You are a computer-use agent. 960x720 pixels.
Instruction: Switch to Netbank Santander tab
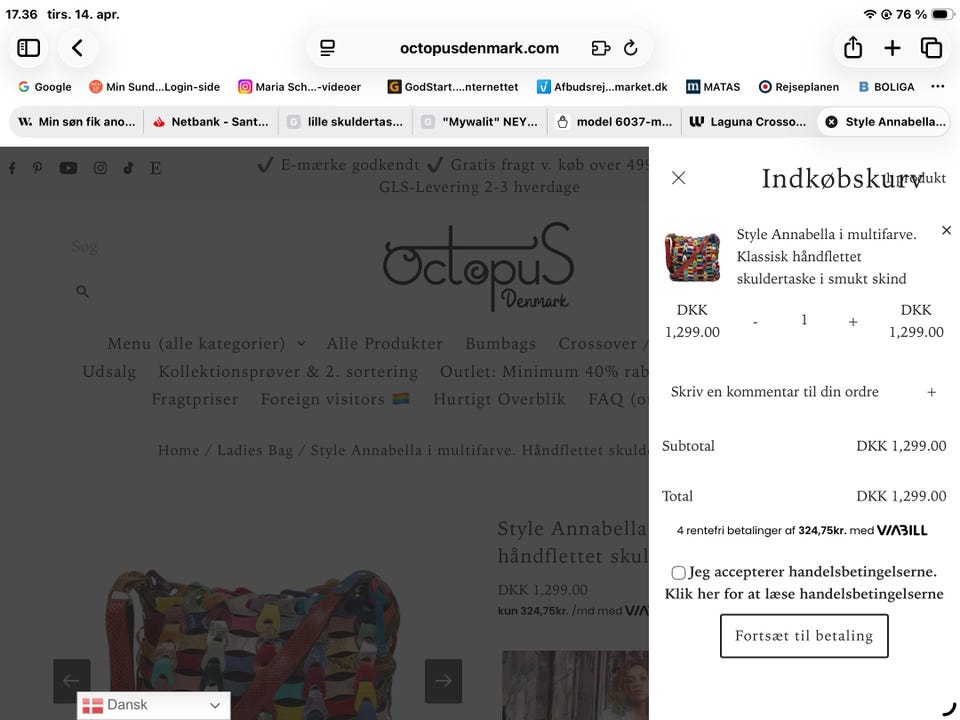[211, 122]
